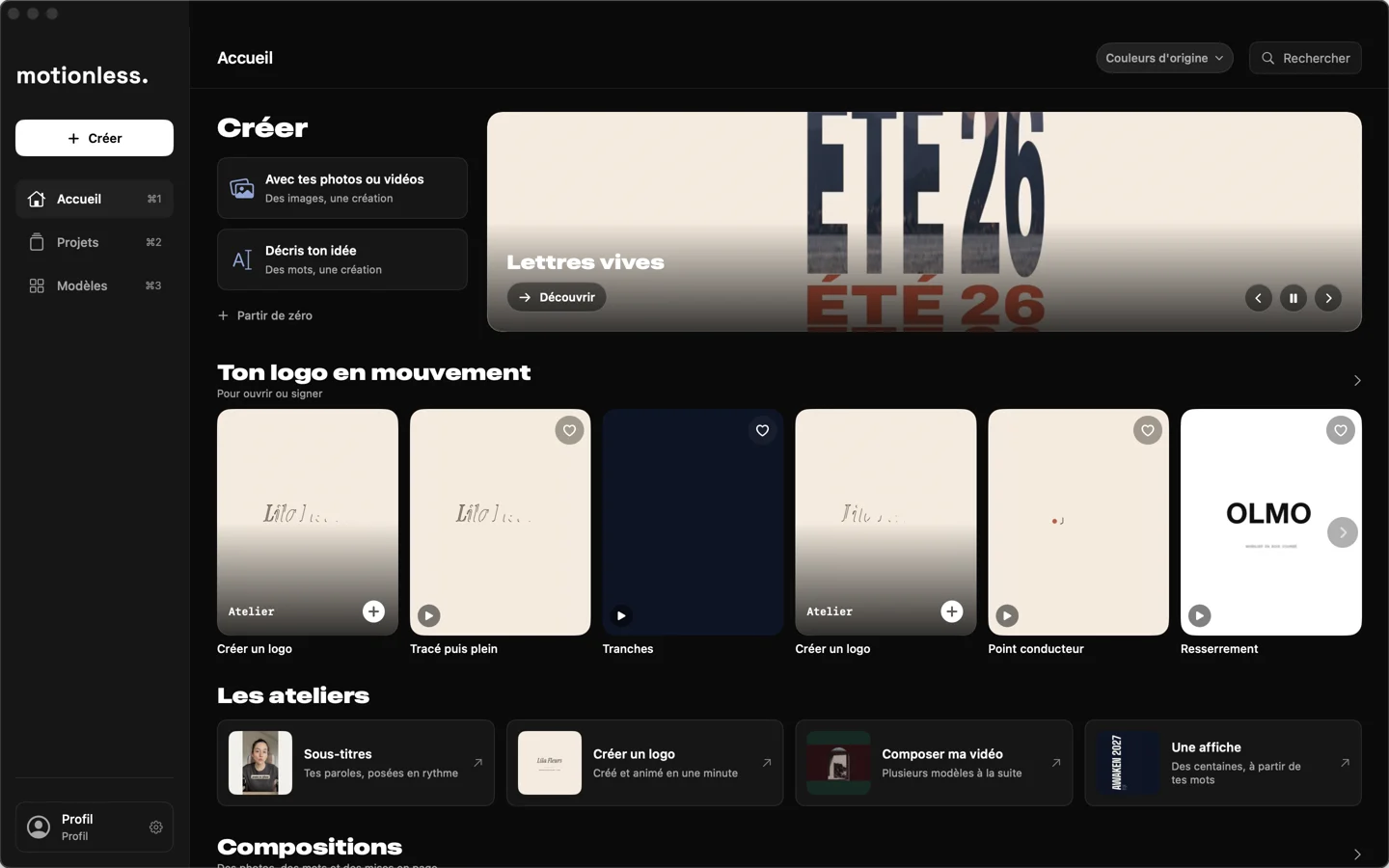Click the Lettres vives banner title
The width and height of the screenshot is (1389, 868).
[x=586, y=262]
